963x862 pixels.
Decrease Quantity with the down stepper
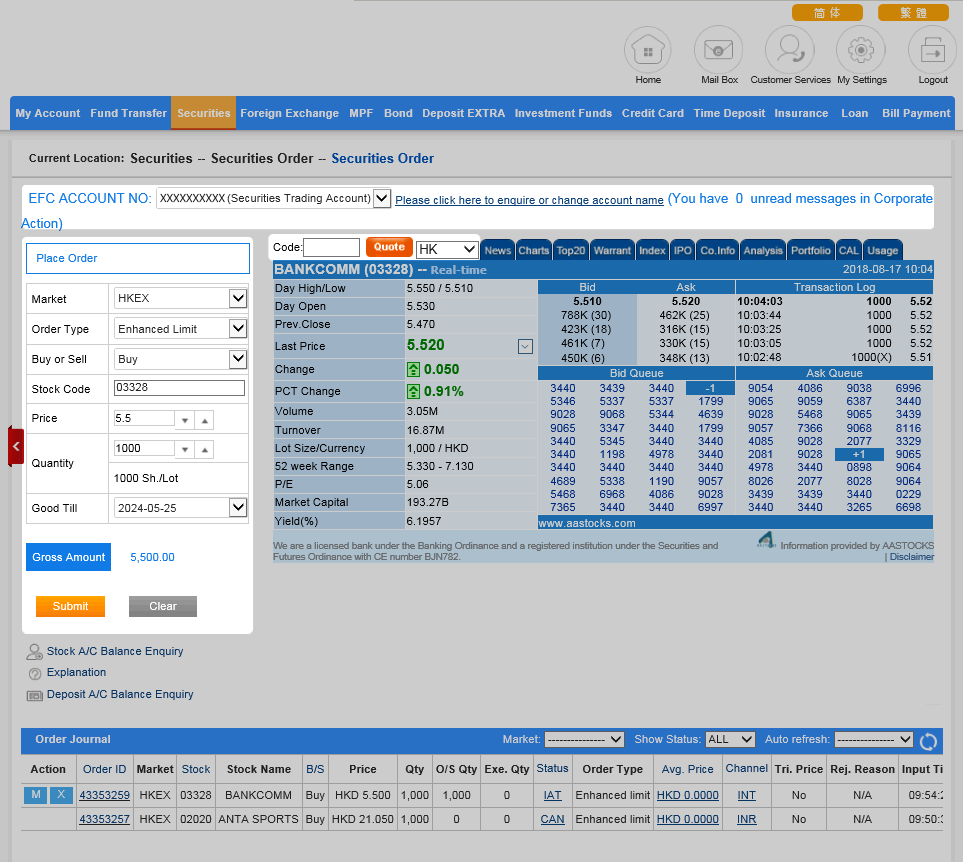pos(184,451)
